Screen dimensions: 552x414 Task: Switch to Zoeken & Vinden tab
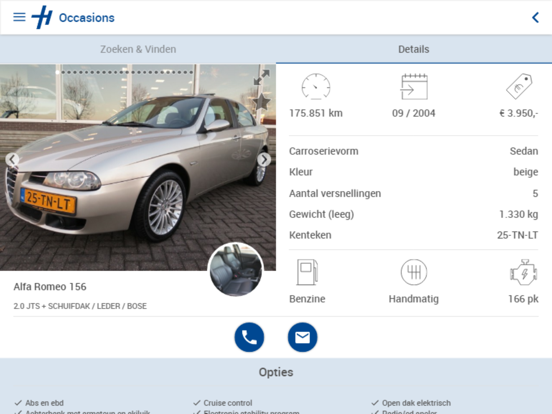coord(138,49)
